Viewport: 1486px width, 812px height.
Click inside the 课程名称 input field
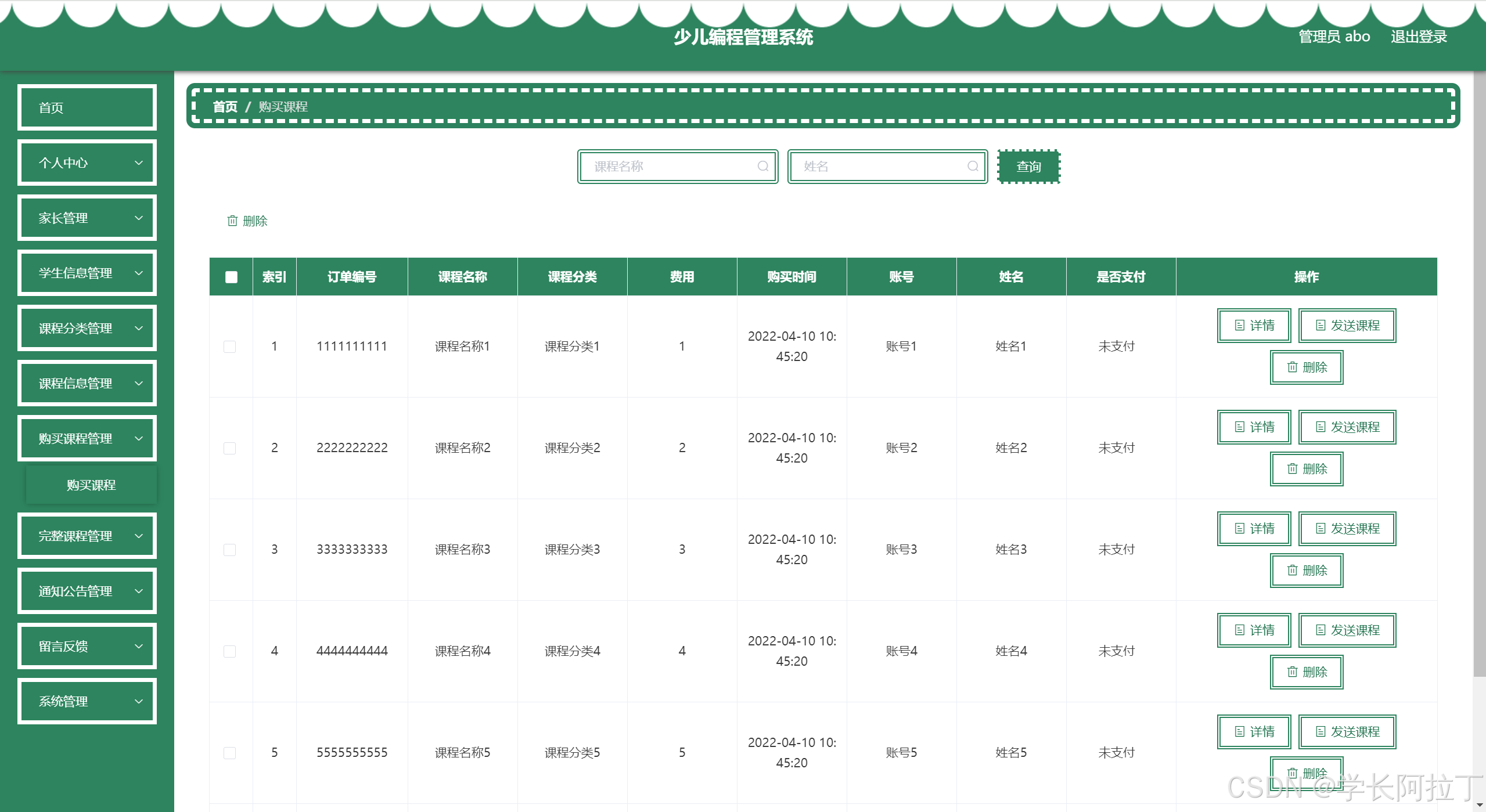click(x=668, y=167)
